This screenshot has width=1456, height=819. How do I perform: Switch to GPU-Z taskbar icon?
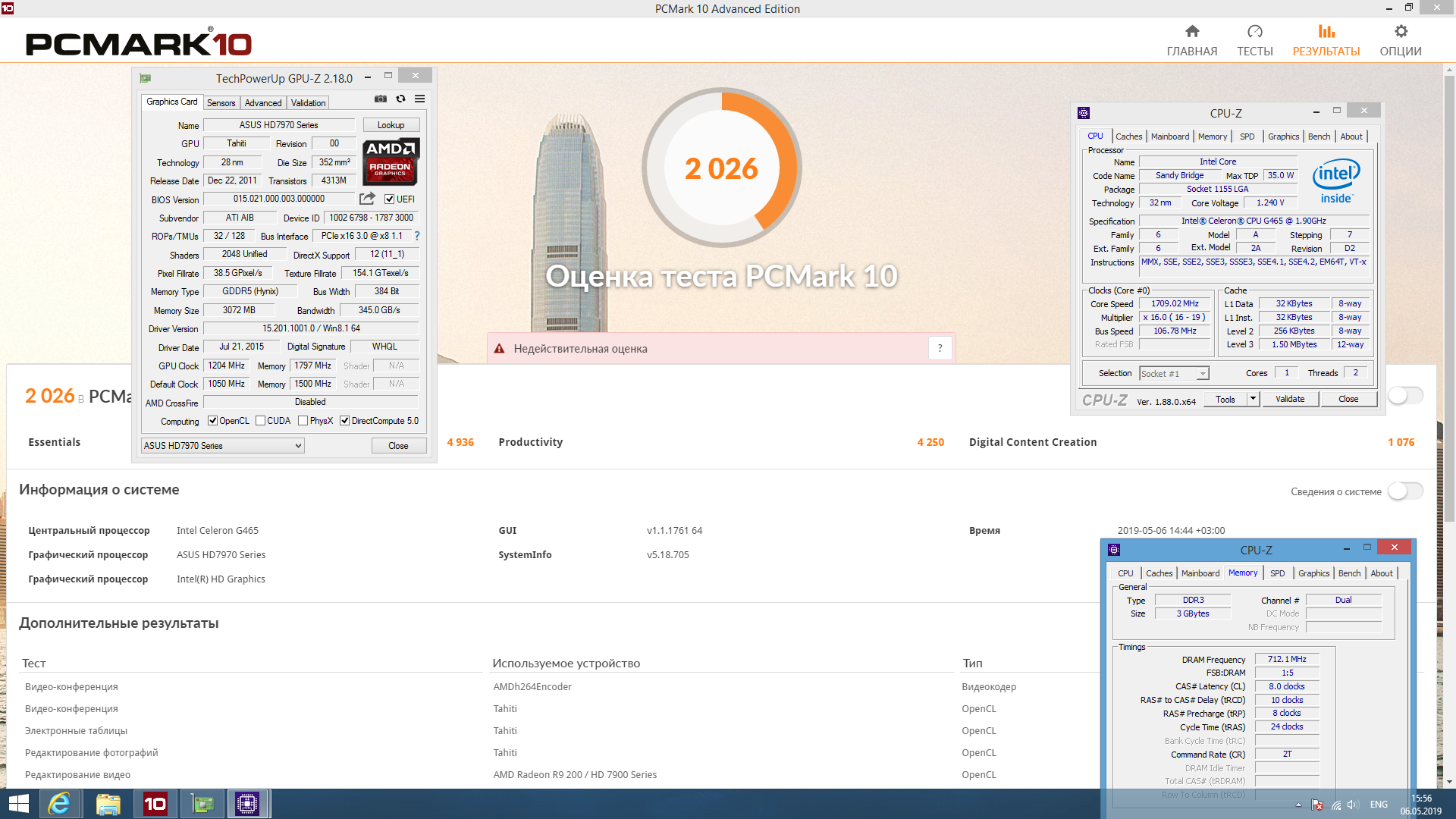coord(202,804)
